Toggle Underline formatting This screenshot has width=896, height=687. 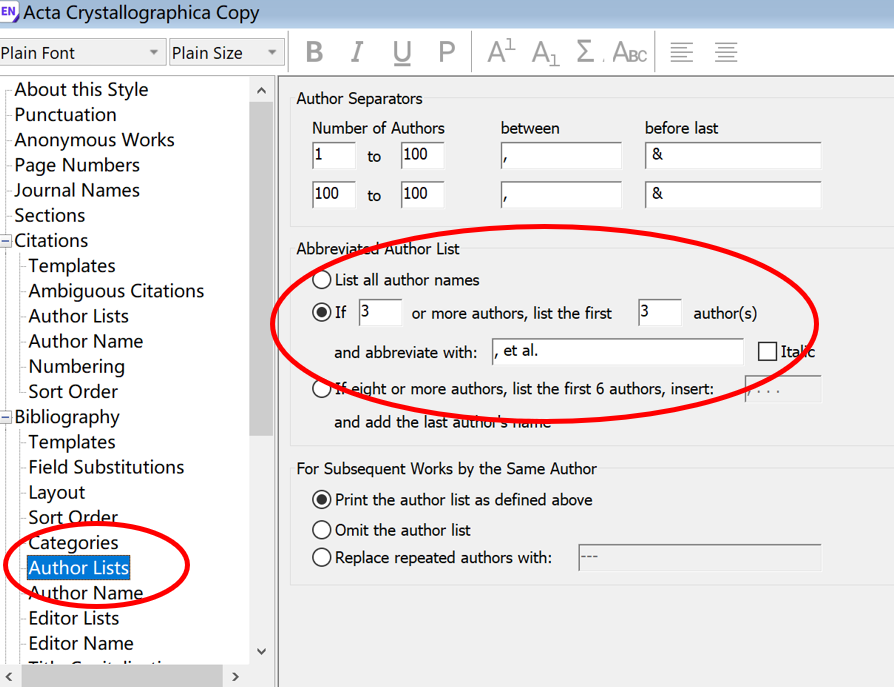pos(402,53)
